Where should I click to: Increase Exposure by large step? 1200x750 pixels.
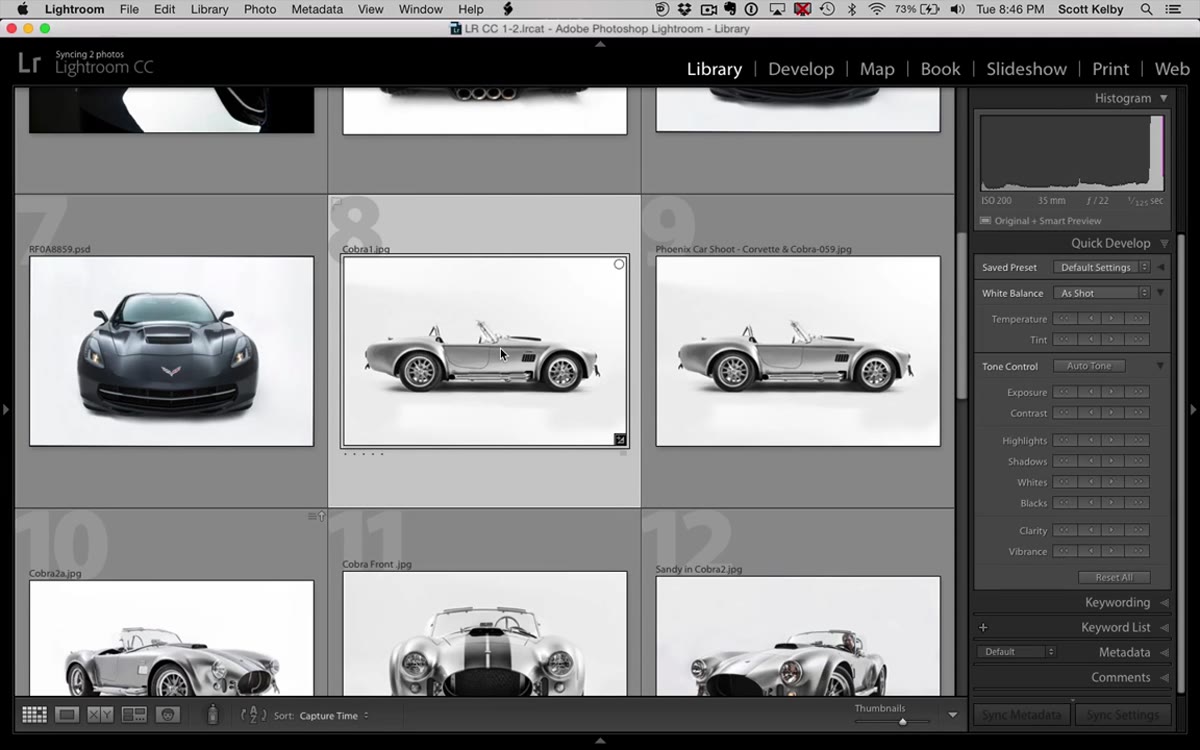[x=1137, y=392]
